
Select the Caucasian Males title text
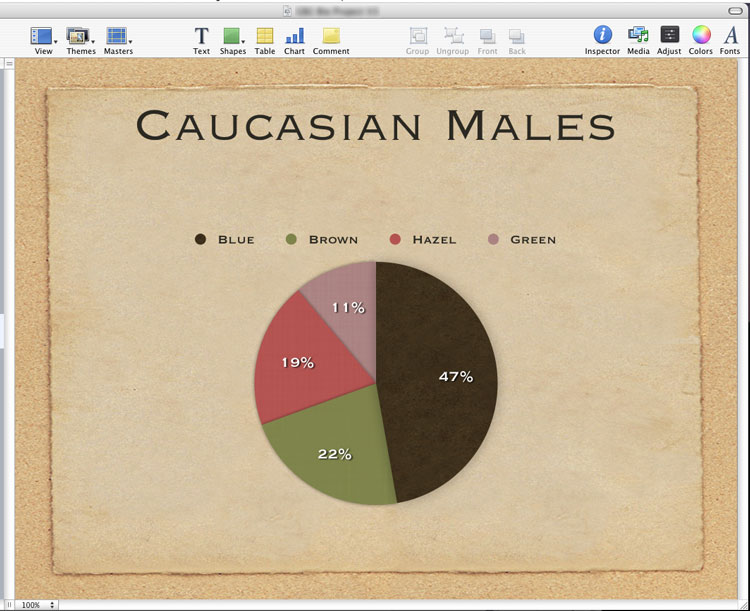(x=375, y=125)
